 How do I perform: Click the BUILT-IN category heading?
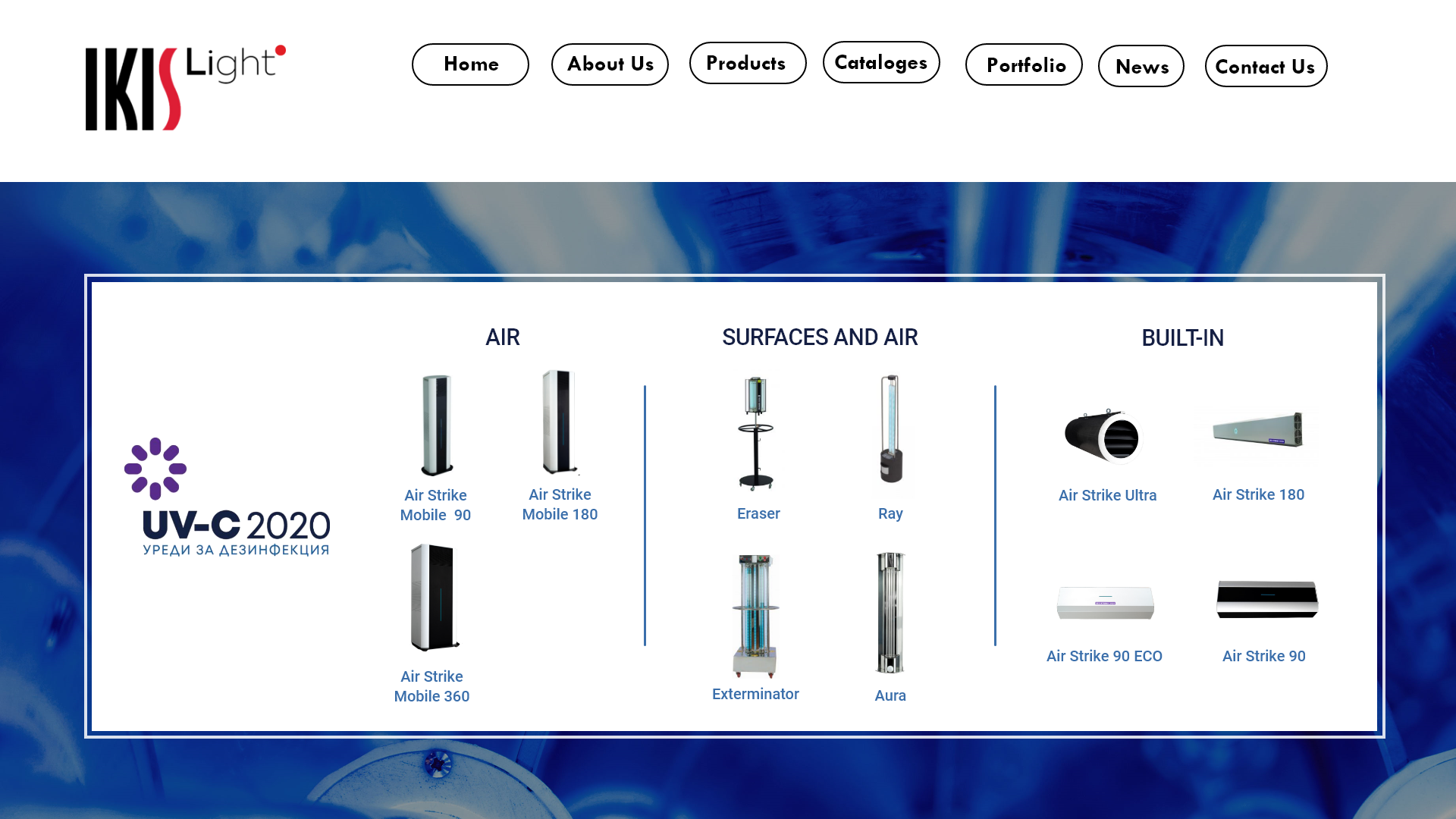[1182, 338]
